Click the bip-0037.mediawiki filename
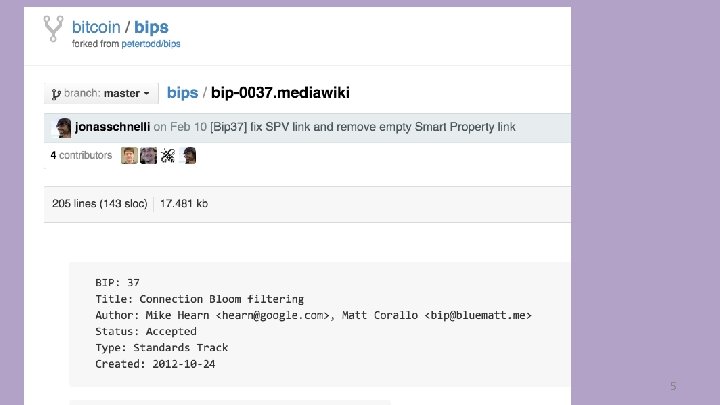Image resolution: width=720 pixels, height=405 pixels. (280, 93)
